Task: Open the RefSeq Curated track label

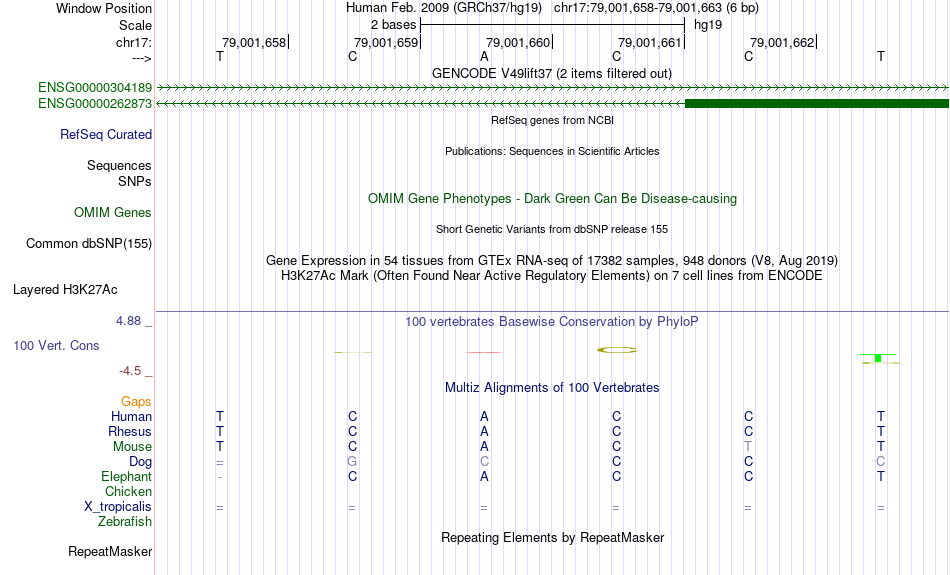Action: [106, 135]
